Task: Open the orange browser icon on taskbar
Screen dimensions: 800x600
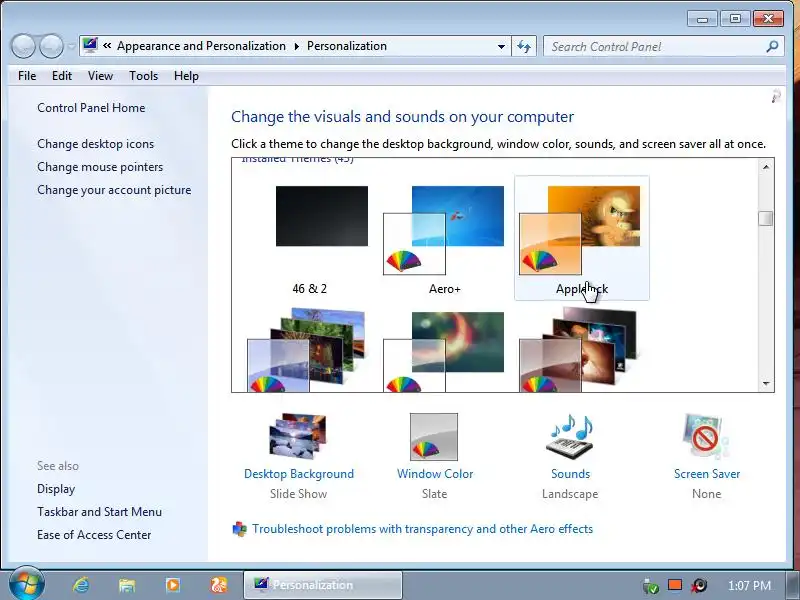Action: [x=219, y=585]
